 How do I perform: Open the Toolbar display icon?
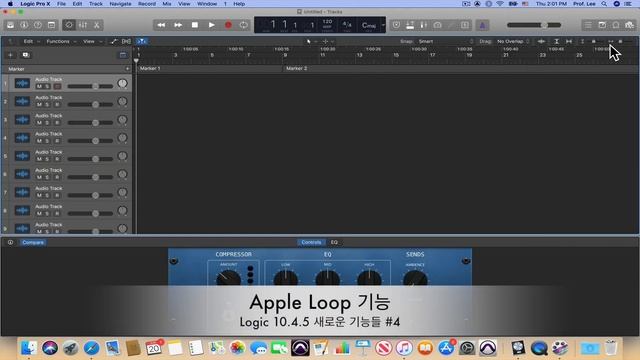pos(51,25)
